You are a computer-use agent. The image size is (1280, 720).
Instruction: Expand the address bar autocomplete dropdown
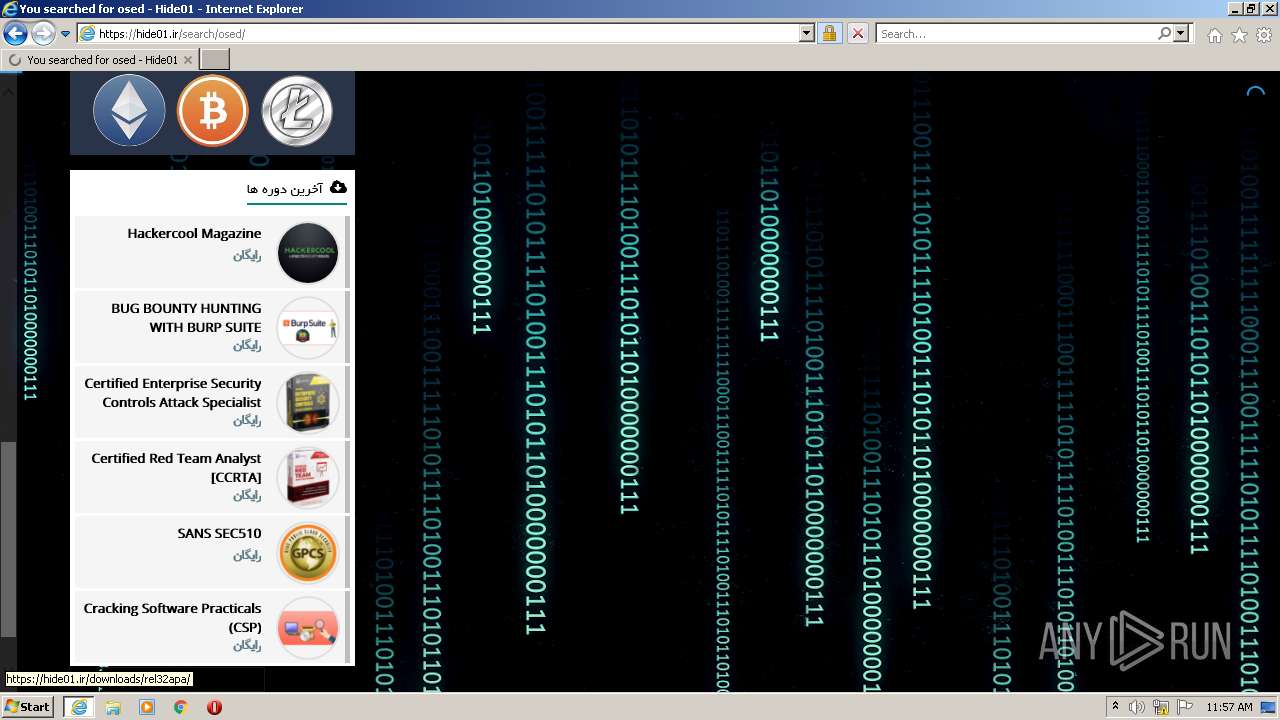click(x=807, y=33)
